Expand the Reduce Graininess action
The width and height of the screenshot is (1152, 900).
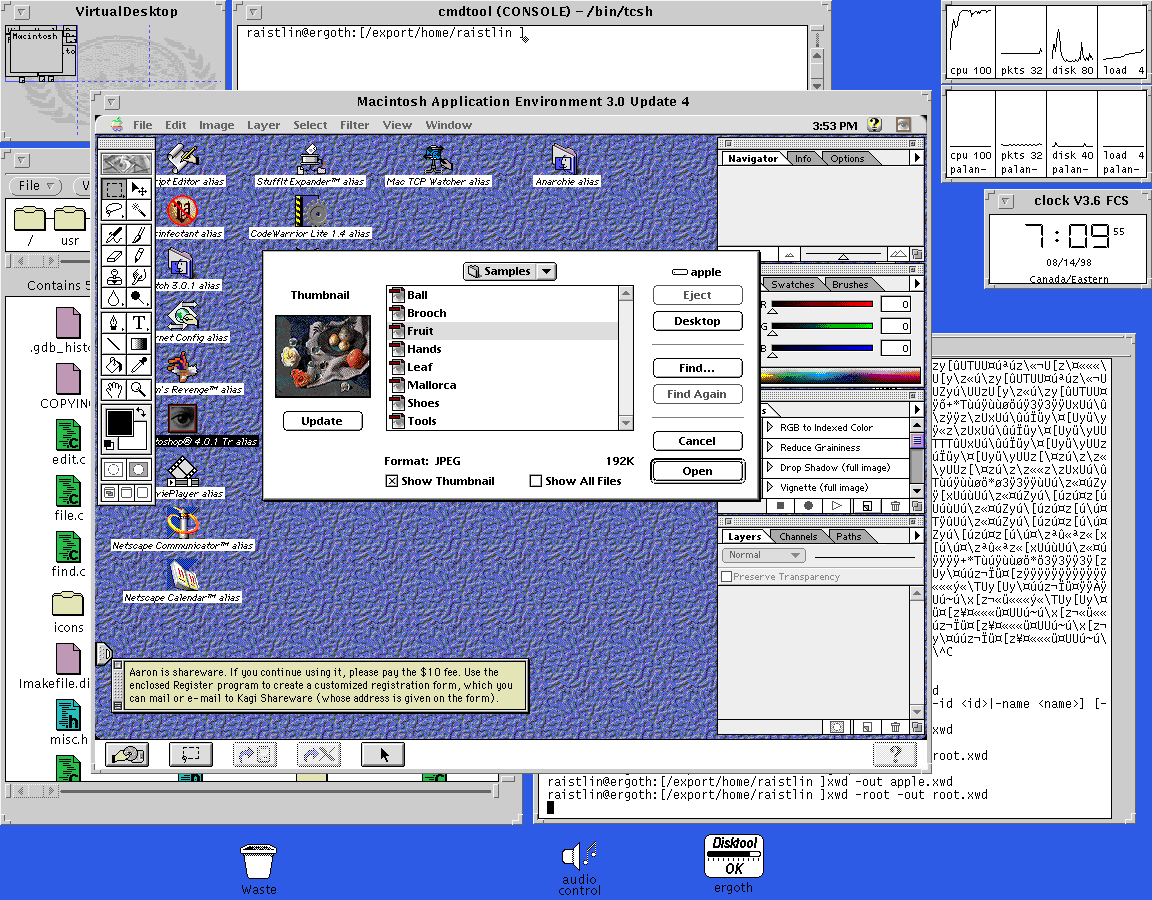770,447
